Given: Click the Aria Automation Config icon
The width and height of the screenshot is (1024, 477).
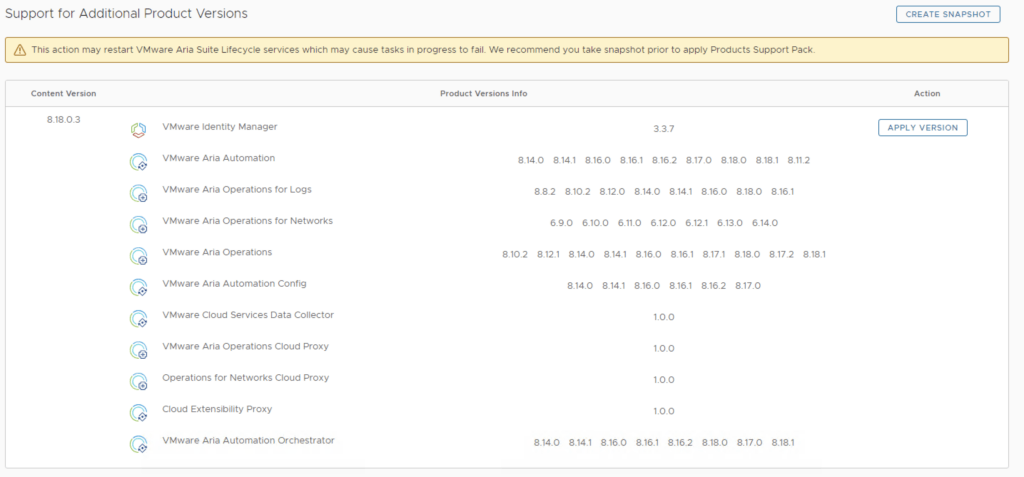Looking at the screenshot, I should pyautogui.click(x=139, y=287).
